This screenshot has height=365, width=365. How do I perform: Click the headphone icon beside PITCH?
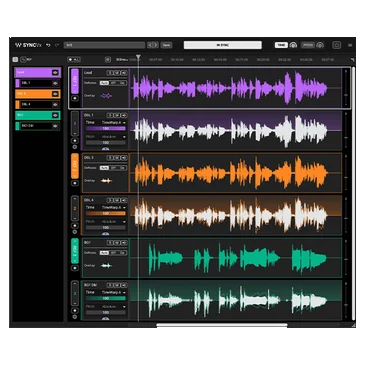[320, 45]
